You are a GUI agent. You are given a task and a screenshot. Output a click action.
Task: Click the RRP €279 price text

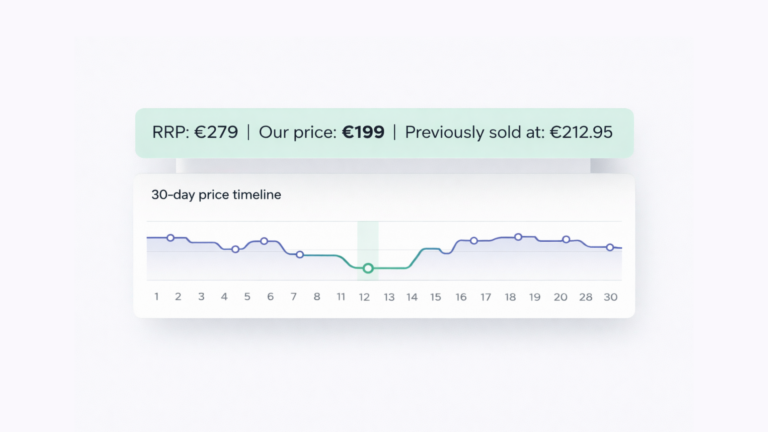tap(195, 132)
